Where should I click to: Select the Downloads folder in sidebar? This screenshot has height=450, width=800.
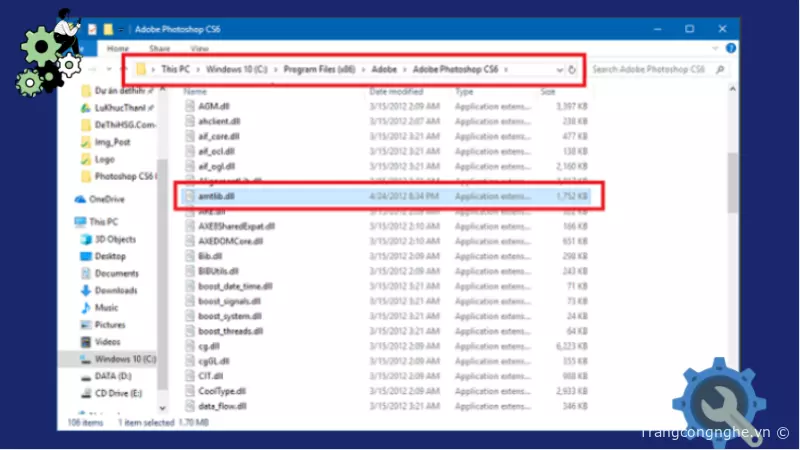tap(85, 290)
